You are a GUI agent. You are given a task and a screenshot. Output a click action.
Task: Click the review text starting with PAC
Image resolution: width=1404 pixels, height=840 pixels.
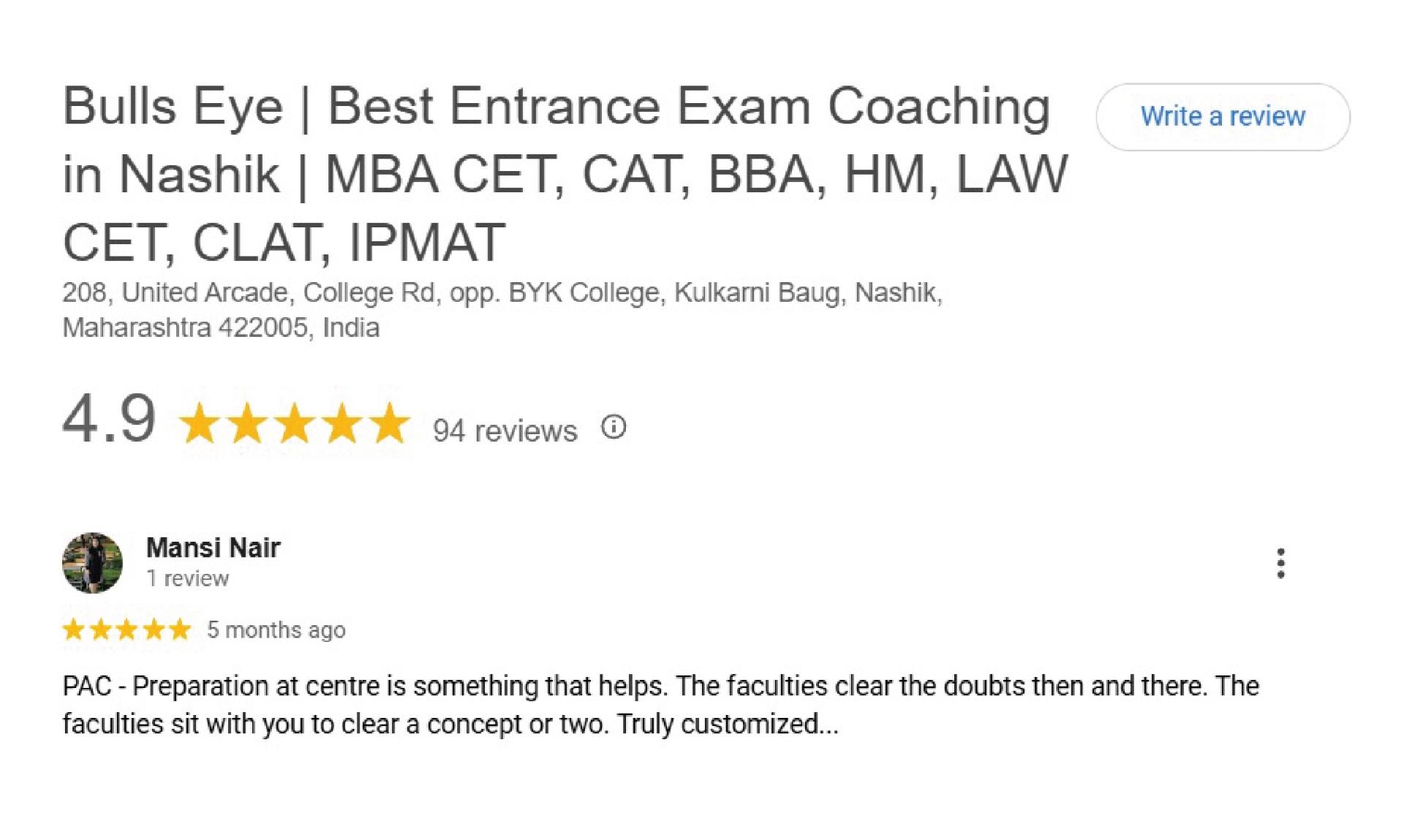[660, 705]
